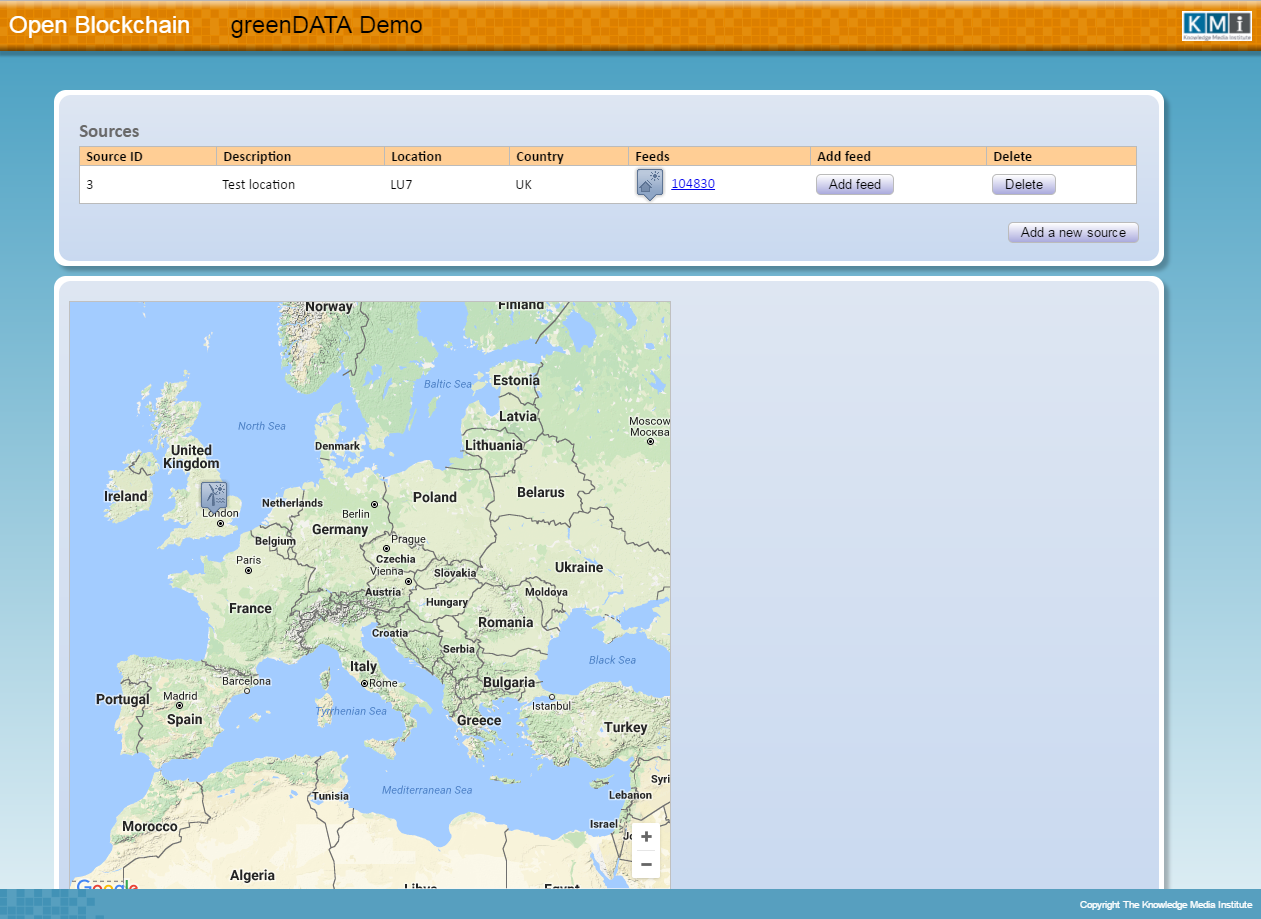Click the Source ID column header

click(114, 157)
